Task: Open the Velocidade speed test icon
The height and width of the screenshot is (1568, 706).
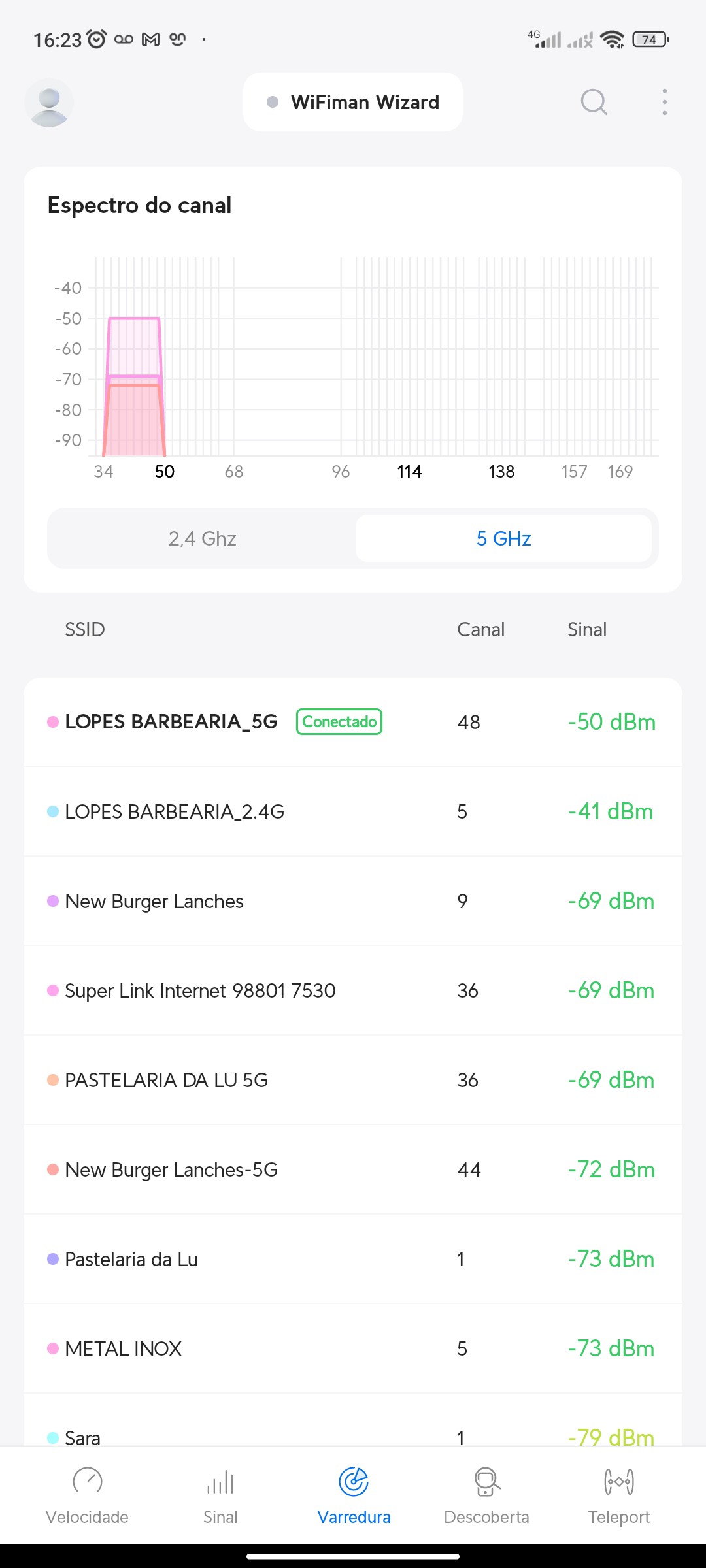Action: [x=87, y=1482]
